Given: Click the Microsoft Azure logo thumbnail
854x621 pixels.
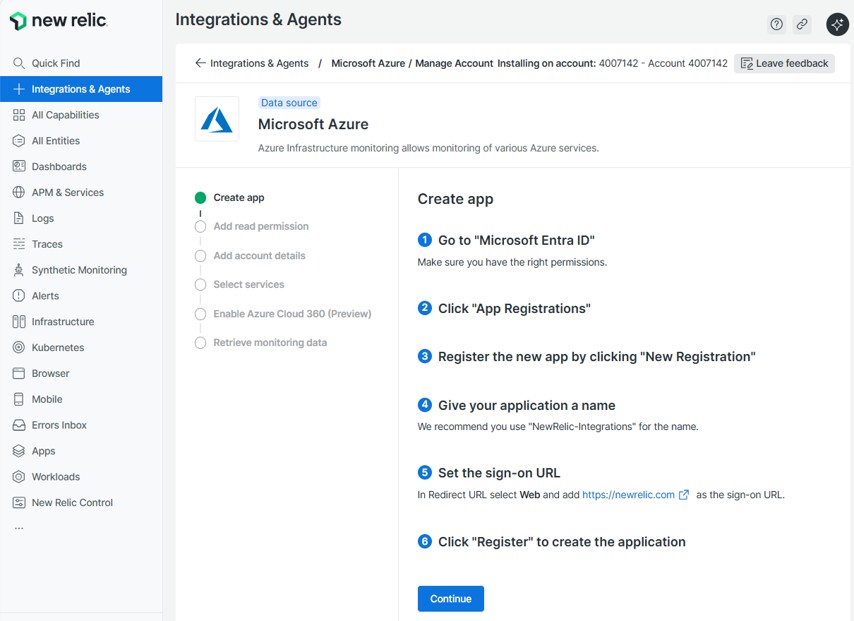Looking at the screenshot, I should (217, 119).
